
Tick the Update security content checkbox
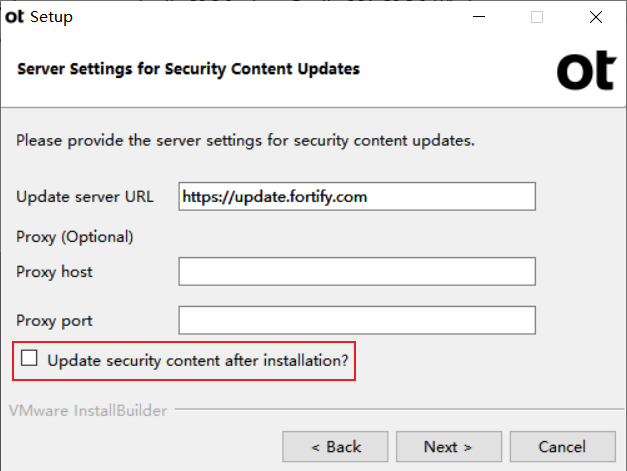pos(29,358)
